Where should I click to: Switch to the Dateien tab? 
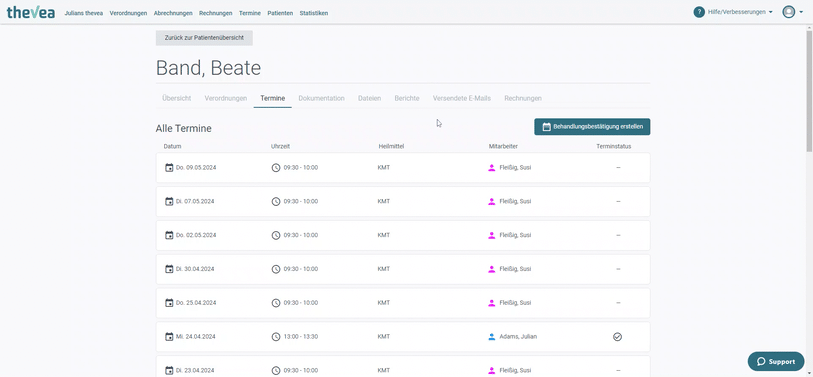point(370,98)
